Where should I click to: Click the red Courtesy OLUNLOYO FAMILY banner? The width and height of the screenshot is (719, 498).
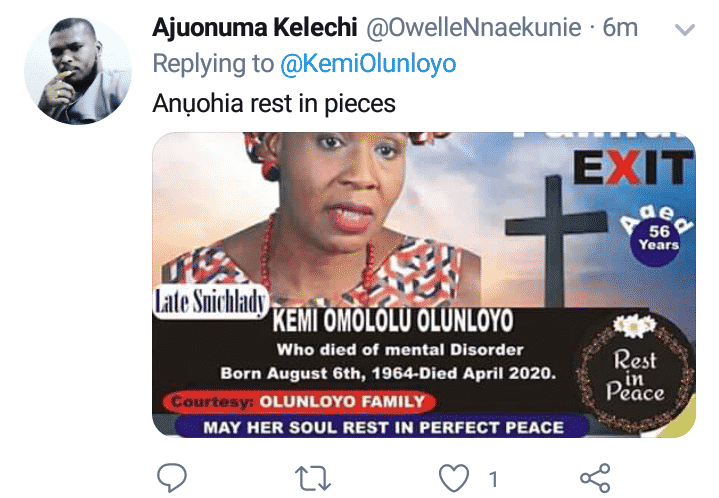click(299, 402)
